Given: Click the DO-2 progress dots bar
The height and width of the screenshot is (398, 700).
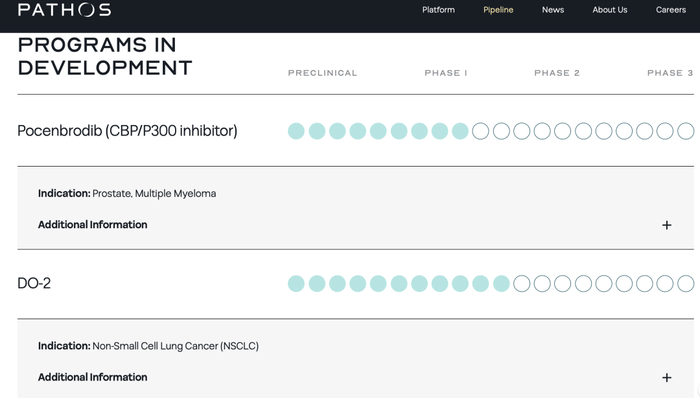Looking at the screenshot, I should coord(491,284).
